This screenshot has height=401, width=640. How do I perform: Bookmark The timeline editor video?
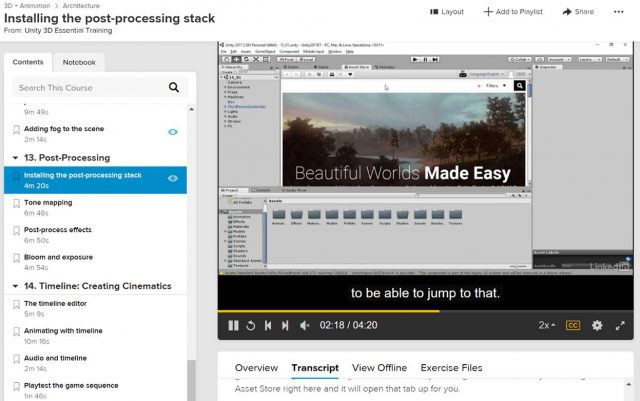(x=16, y=305)
